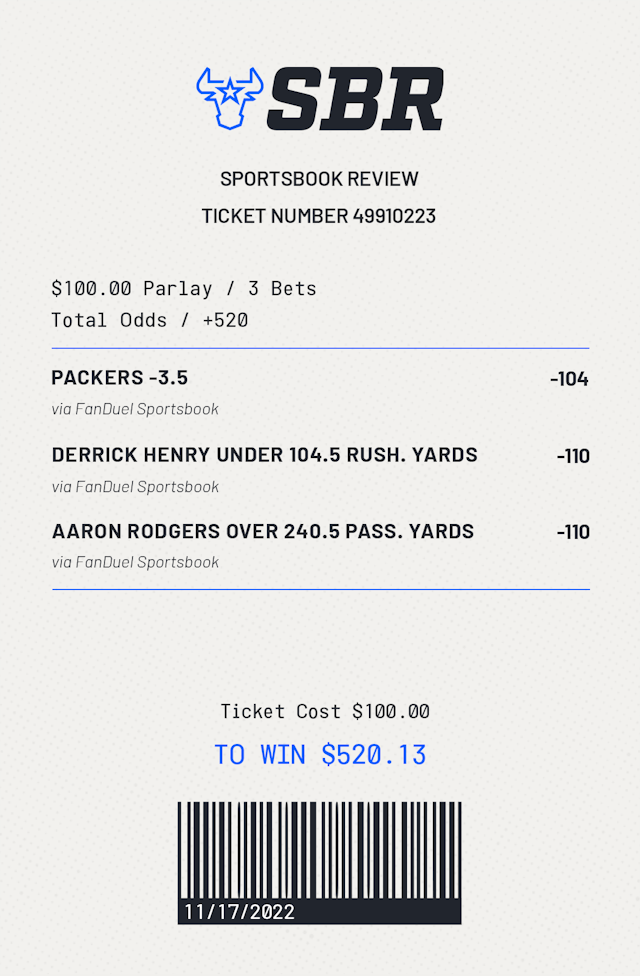The width and height of the screenshot is (640, 976).
Task: Select Derrick Henry Under 104.5 rush yards bet
Action: [264, 455]
